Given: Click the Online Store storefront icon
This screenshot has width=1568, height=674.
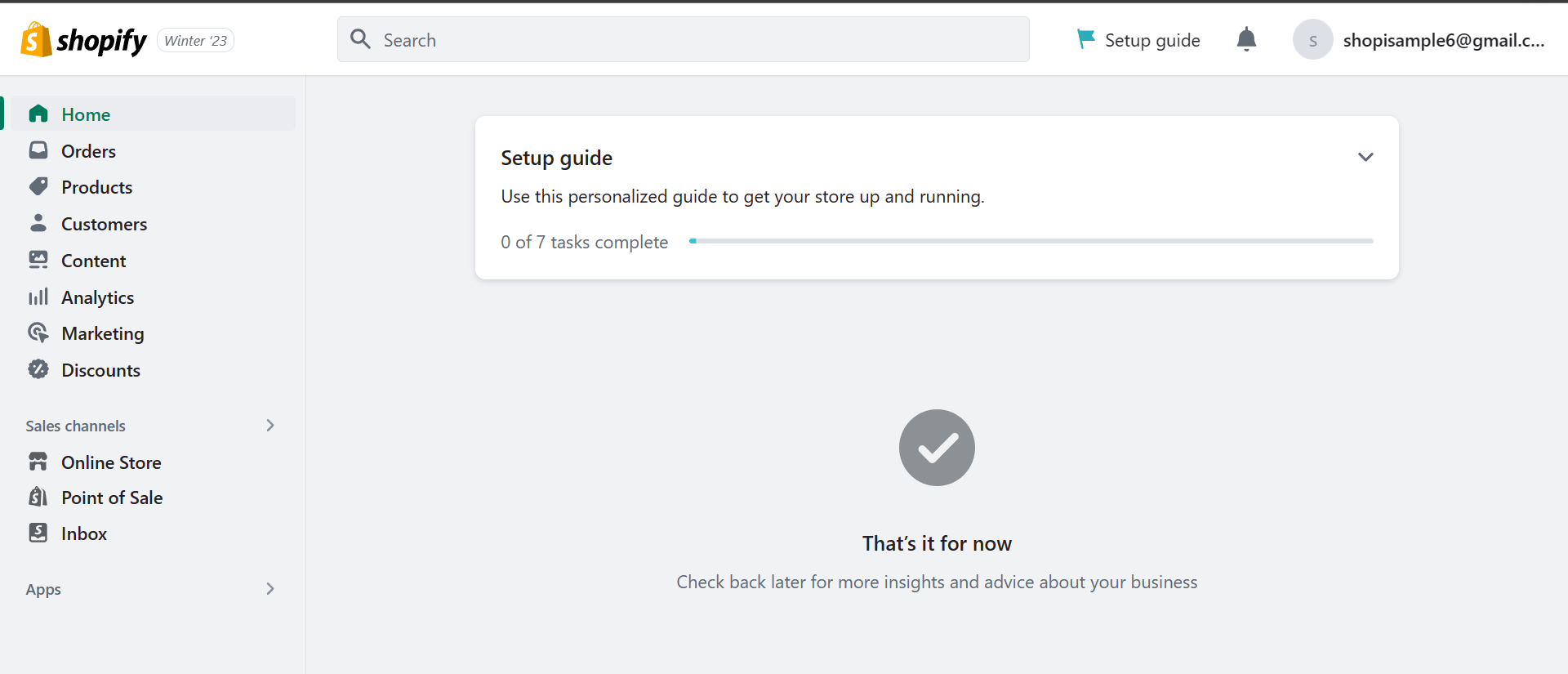Looking at the screenshot, I should [38, 462].
